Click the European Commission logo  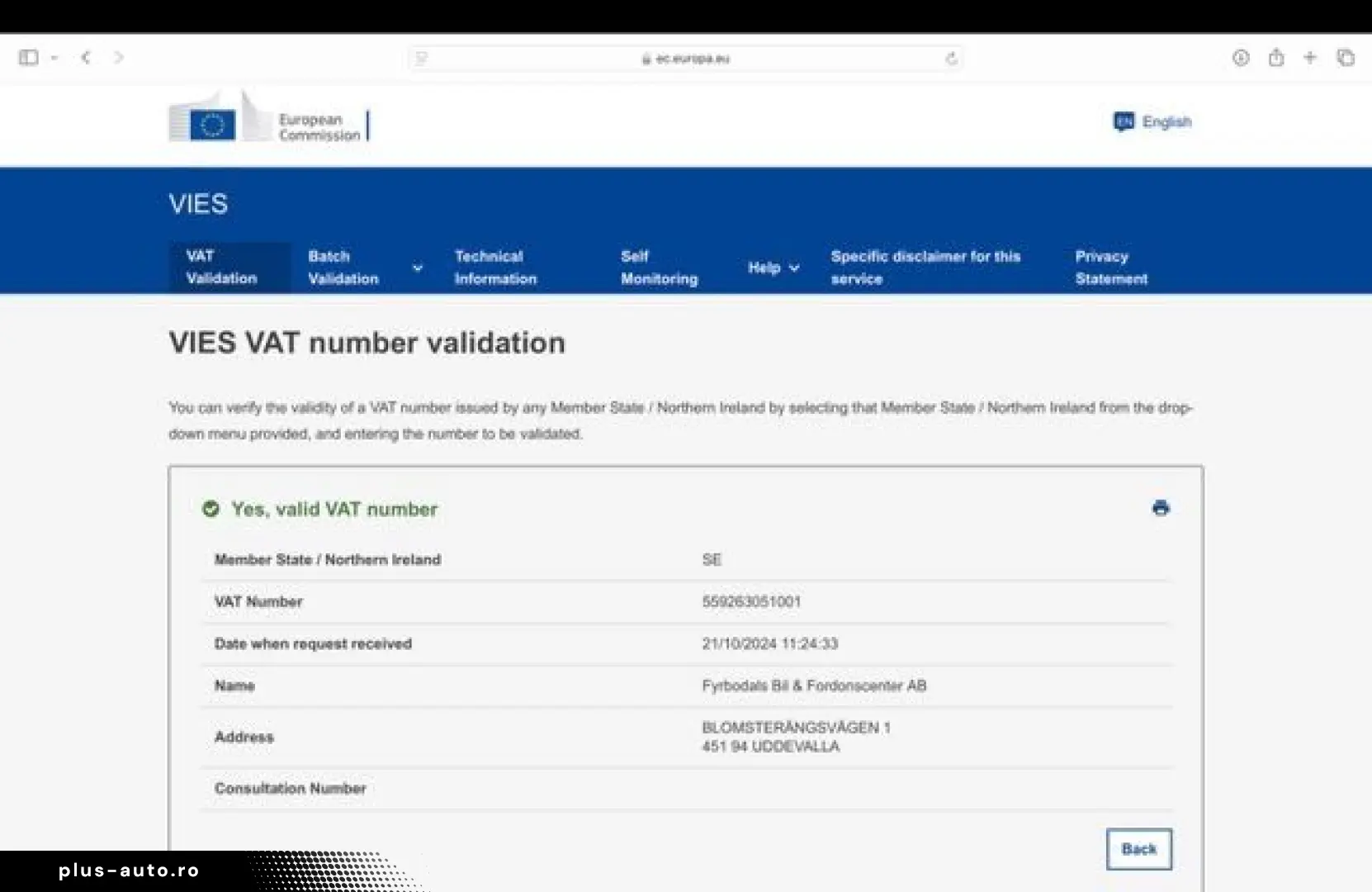(x=268, y=121)
